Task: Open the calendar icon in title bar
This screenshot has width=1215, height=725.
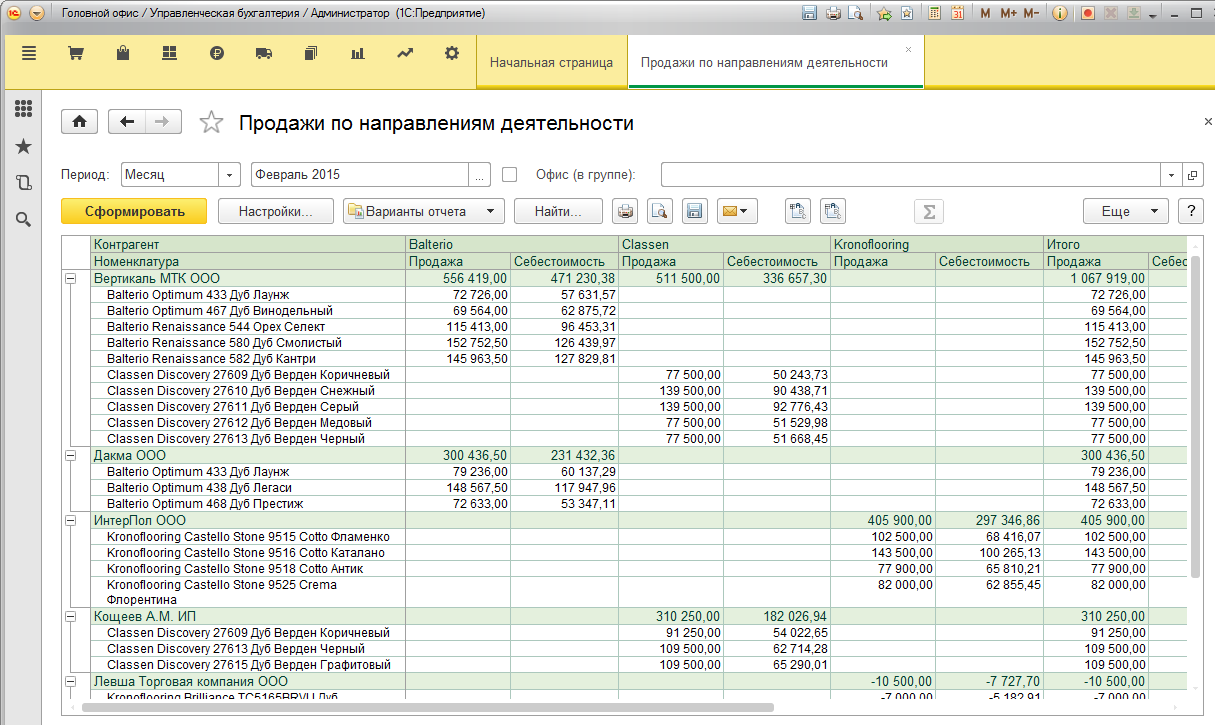Action: (957, 14)
